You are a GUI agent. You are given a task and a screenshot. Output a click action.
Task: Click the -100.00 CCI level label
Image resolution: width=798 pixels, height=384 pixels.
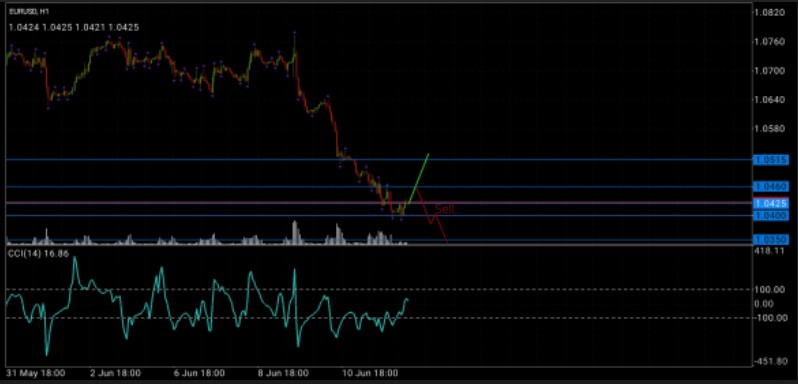772,318
